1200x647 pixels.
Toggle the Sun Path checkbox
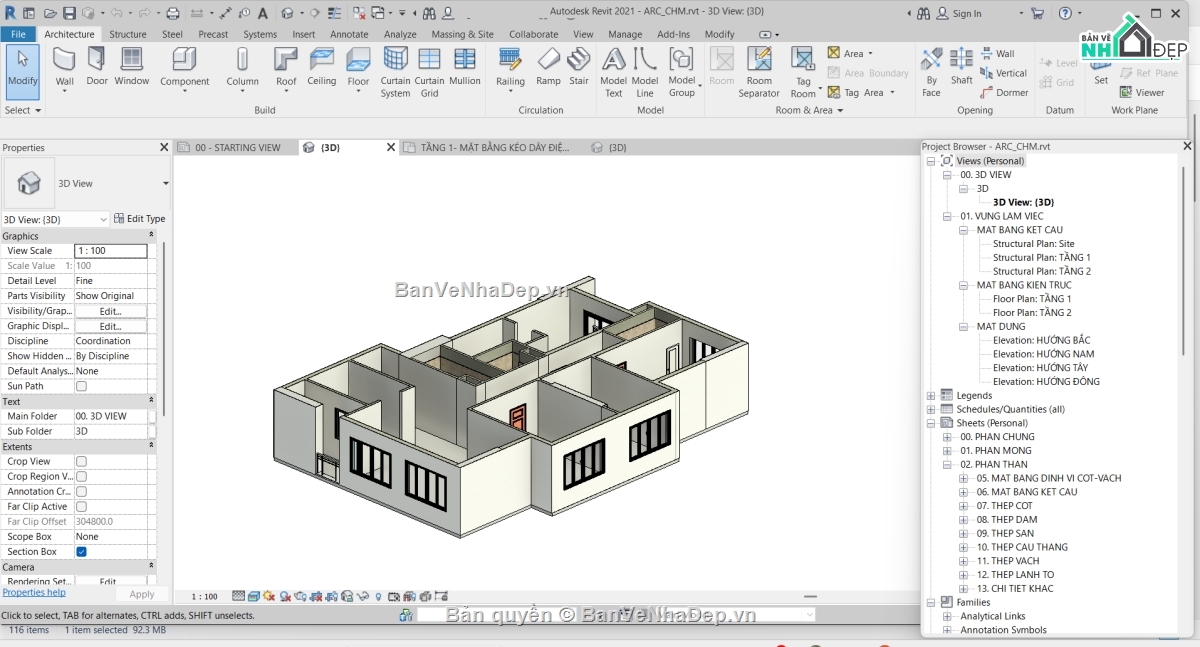pyautogui.click(x=81, y=386)
